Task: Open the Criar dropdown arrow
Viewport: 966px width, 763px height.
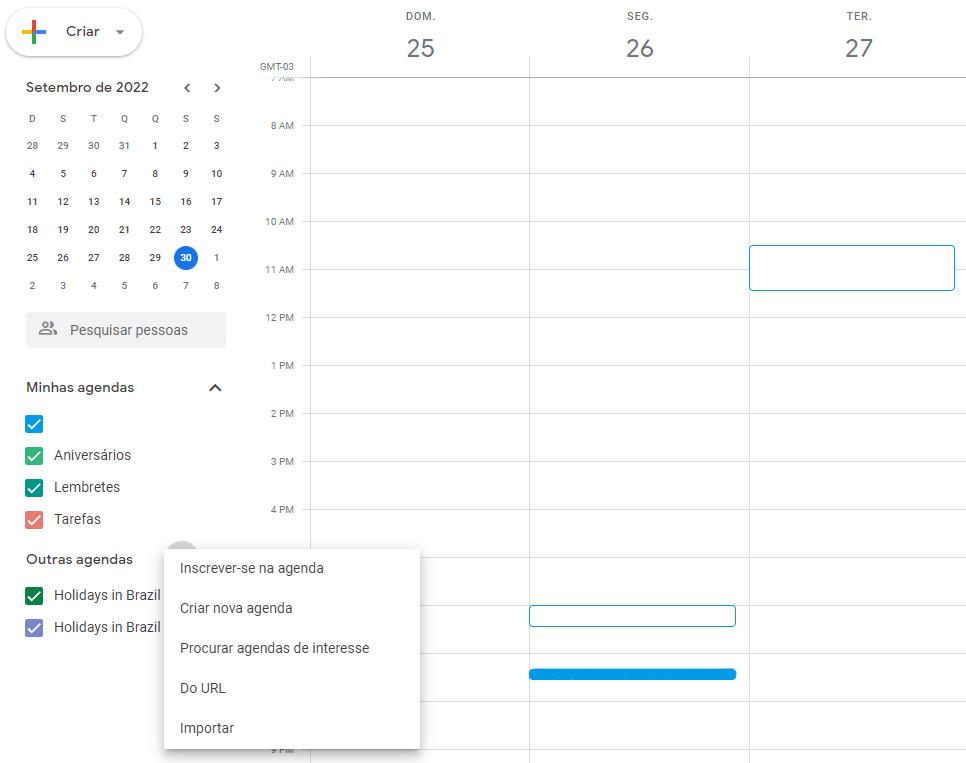Action: [120, 32]
